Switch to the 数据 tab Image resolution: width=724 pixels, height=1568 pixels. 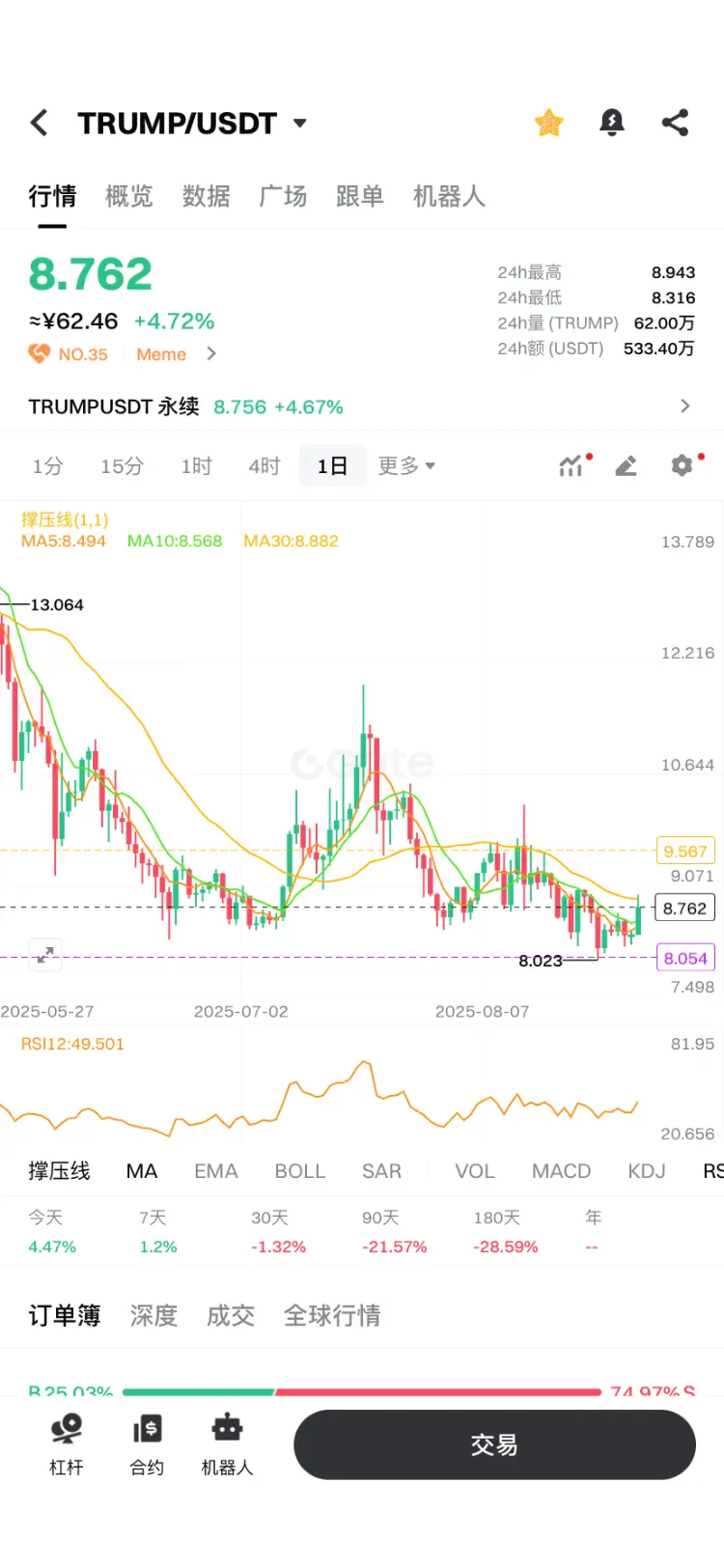click(206, 196)
